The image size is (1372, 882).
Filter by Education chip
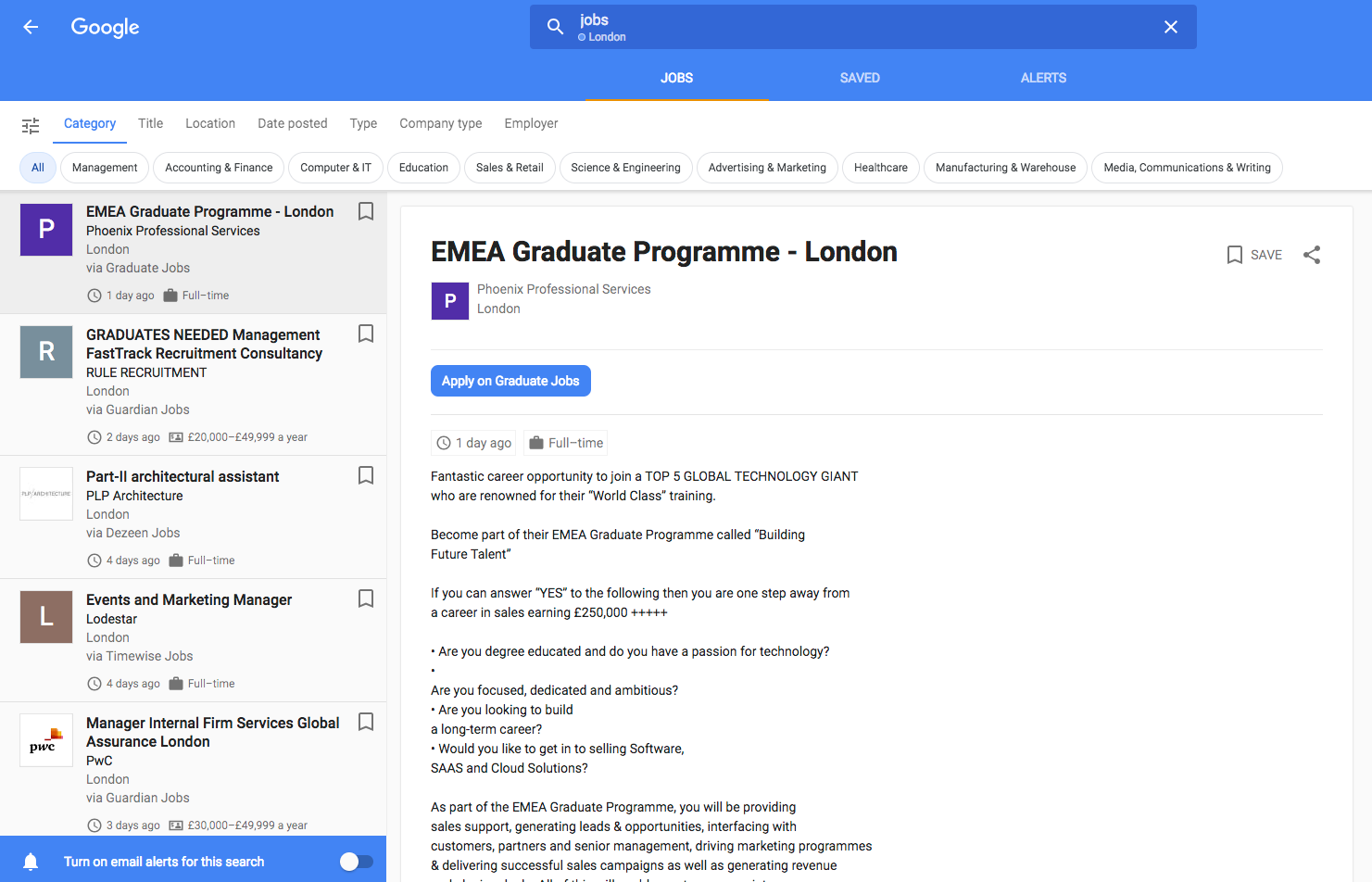point(423,168)
